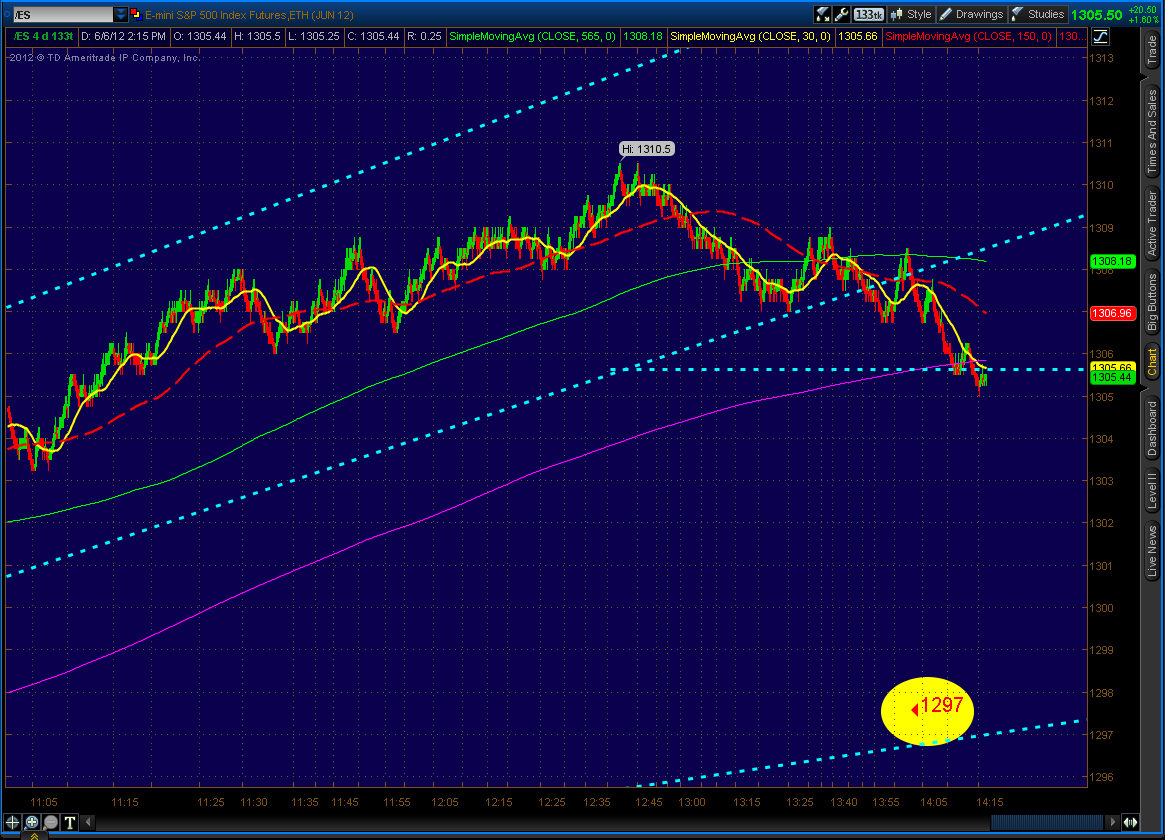Click the +20.50 net change value
This screenshot has height=840, width=1165.
[x=1143, y=10]
